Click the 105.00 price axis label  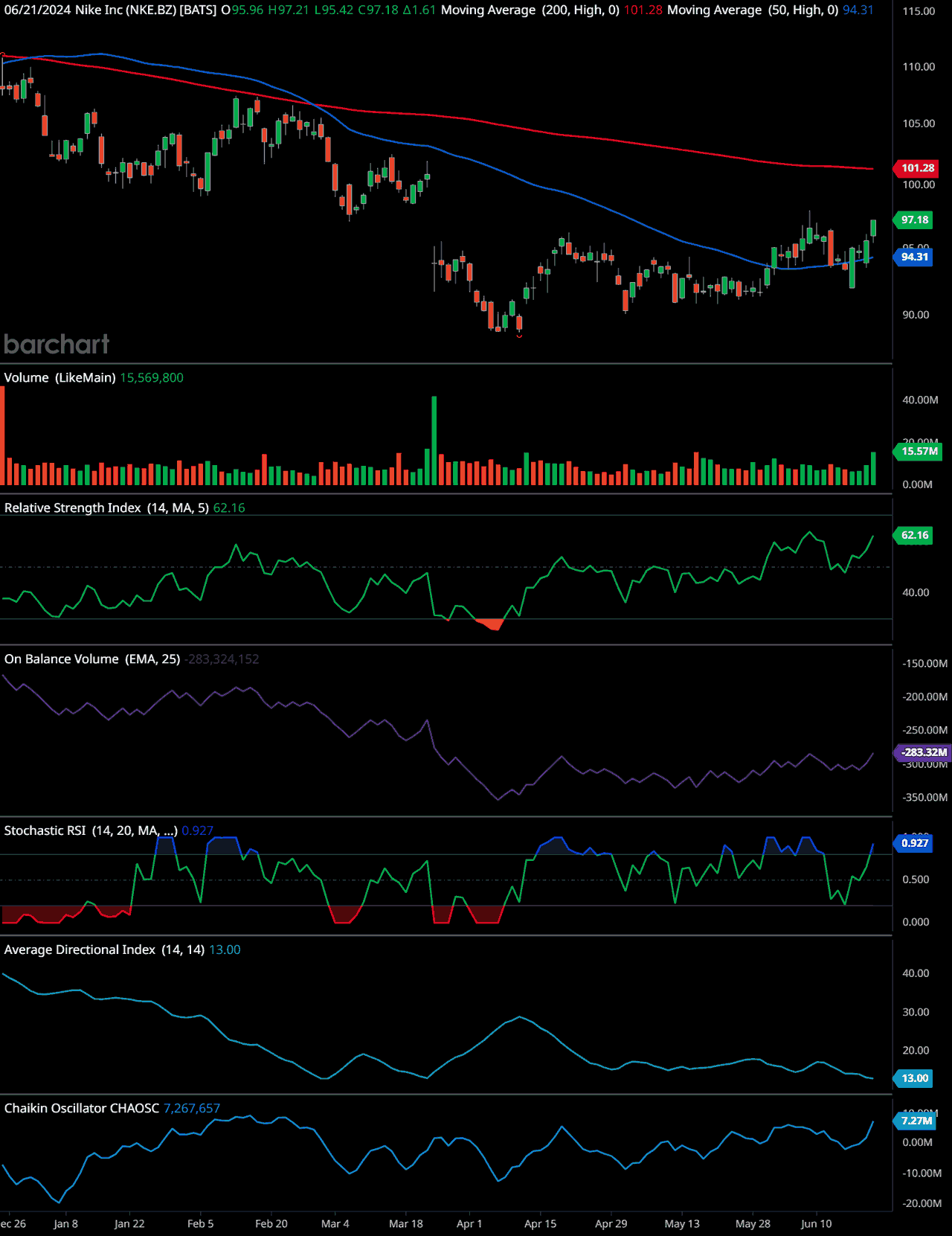(919, 124)
